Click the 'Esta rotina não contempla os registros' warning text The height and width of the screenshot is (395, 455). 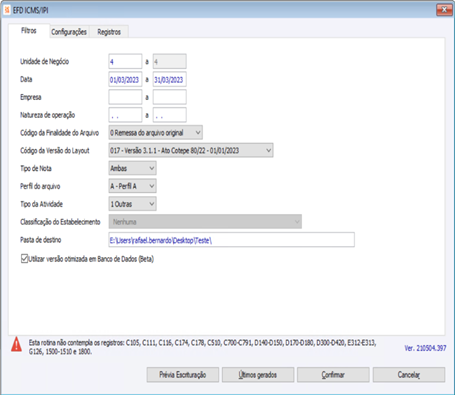coord(202,347)
